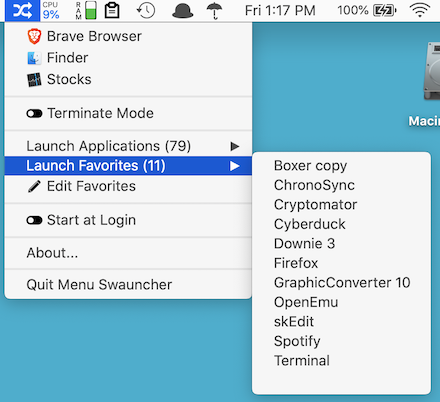Toggle Terminate Mode switch
This screenshot has height=402, width=440.
[x=34, y=114]
